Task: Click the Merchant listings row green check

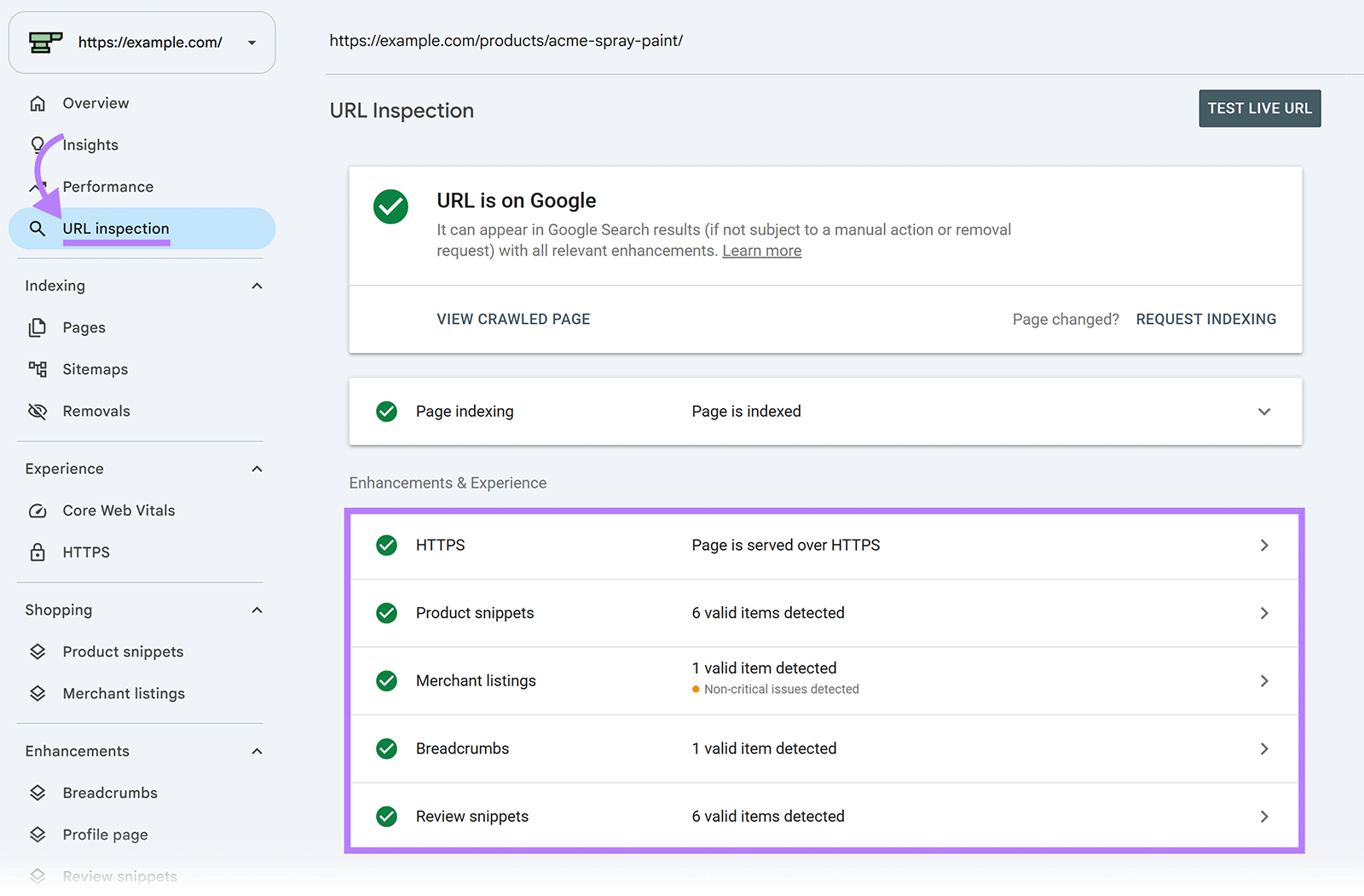Action: (387, 680)
